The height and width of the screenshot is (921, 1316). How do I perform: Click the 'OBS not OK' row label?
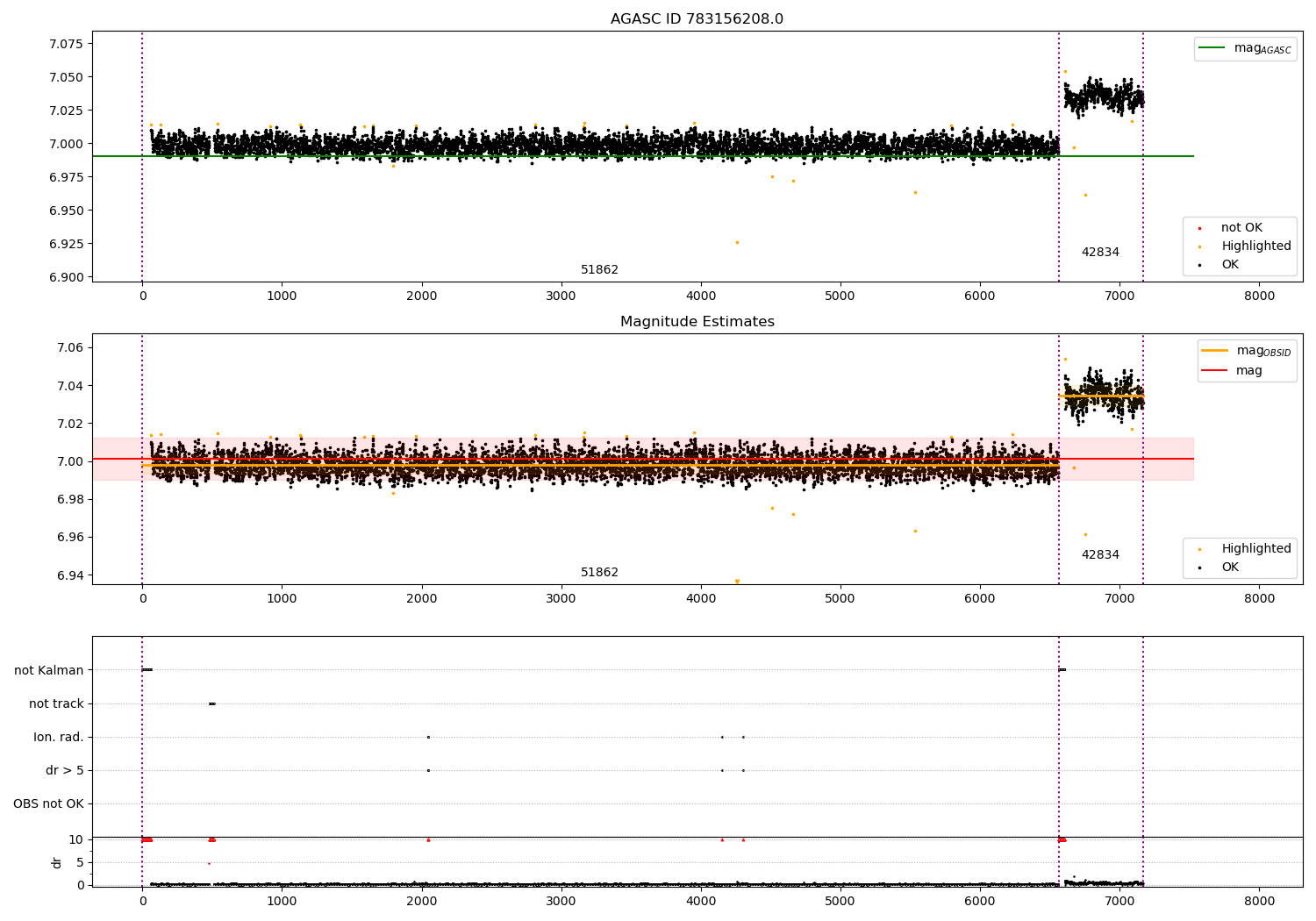click(x=48, y=804)
